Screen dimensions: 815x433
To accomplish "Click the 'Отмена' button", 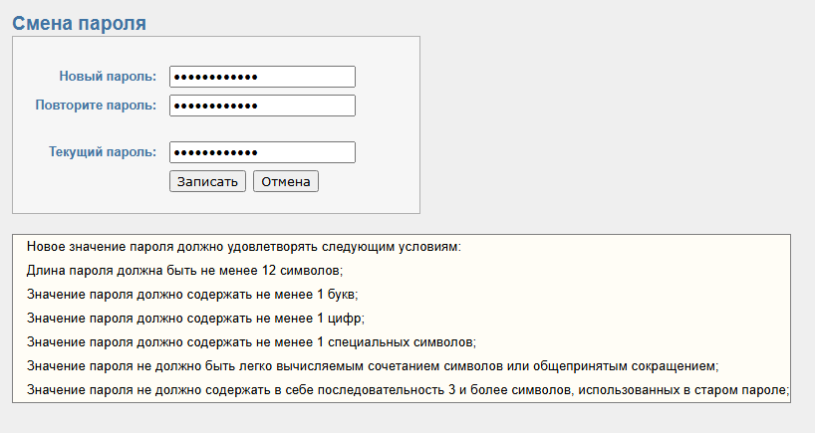I will 285,182.
